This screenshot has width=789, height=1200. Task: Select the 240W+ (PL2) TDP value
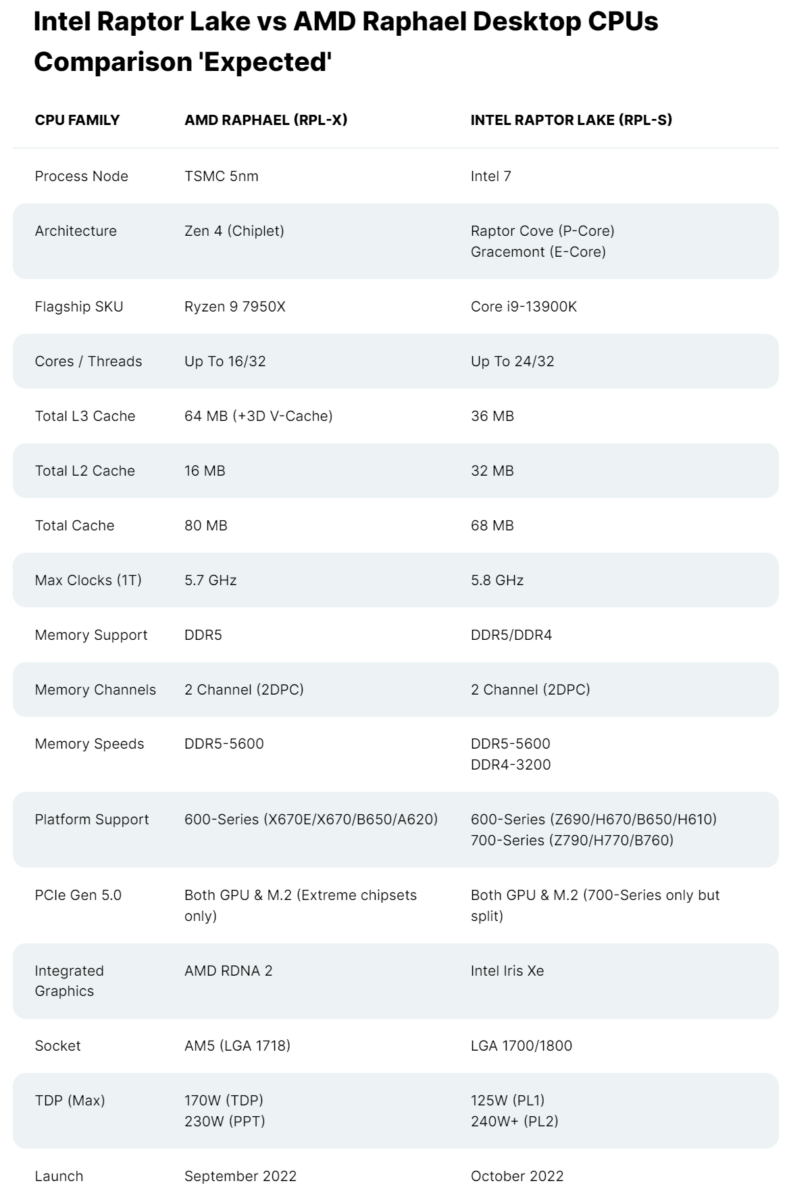(x=514, y=1122)
